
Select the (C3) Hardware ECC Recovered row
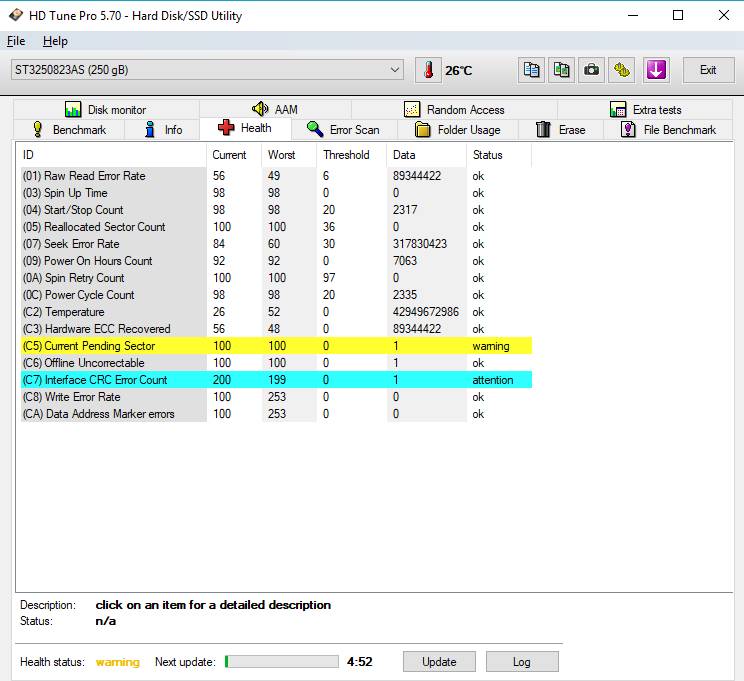276,329
